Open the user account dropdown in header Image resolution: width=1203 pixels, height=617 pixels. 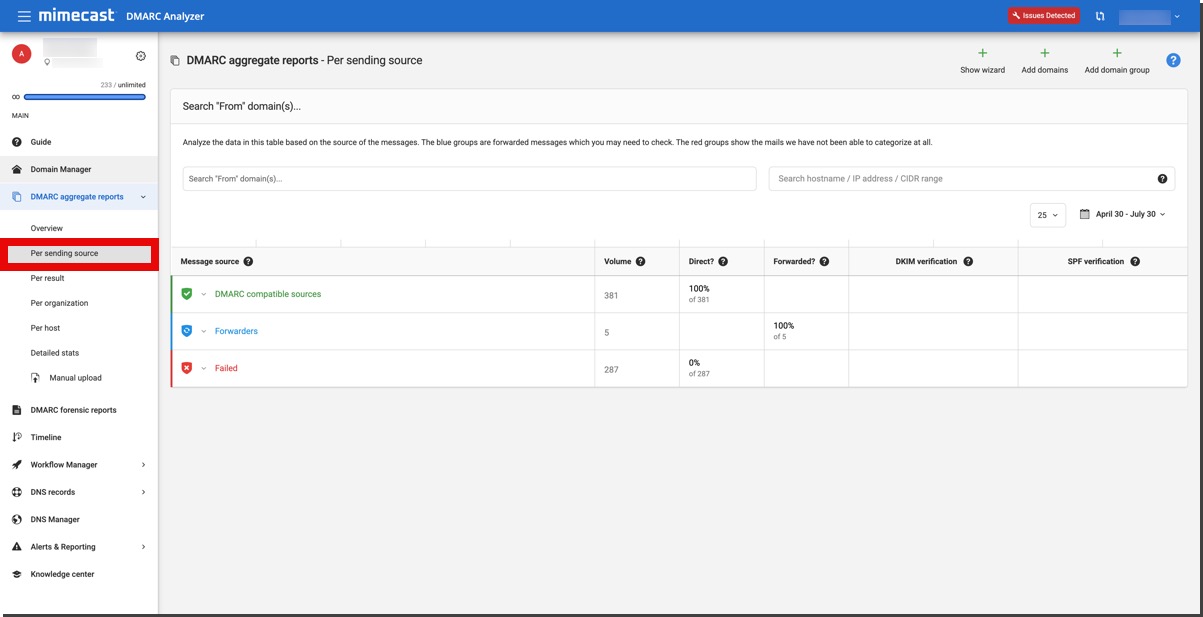coord(1150,16)
